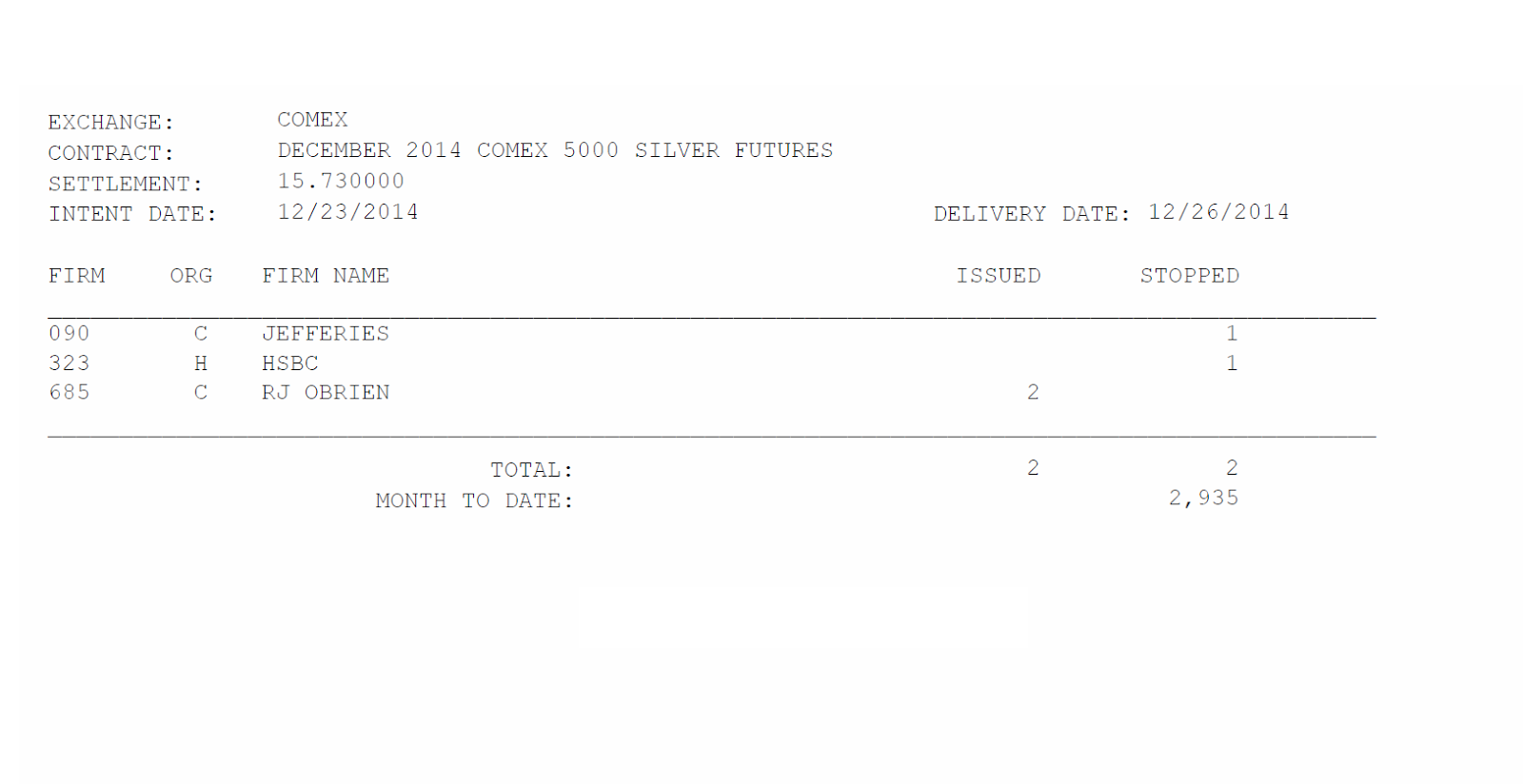Image resolution: width=1523 pixels, height=784 pixels.
Task: Click the ORG column header
Action: tap(191, 276)
